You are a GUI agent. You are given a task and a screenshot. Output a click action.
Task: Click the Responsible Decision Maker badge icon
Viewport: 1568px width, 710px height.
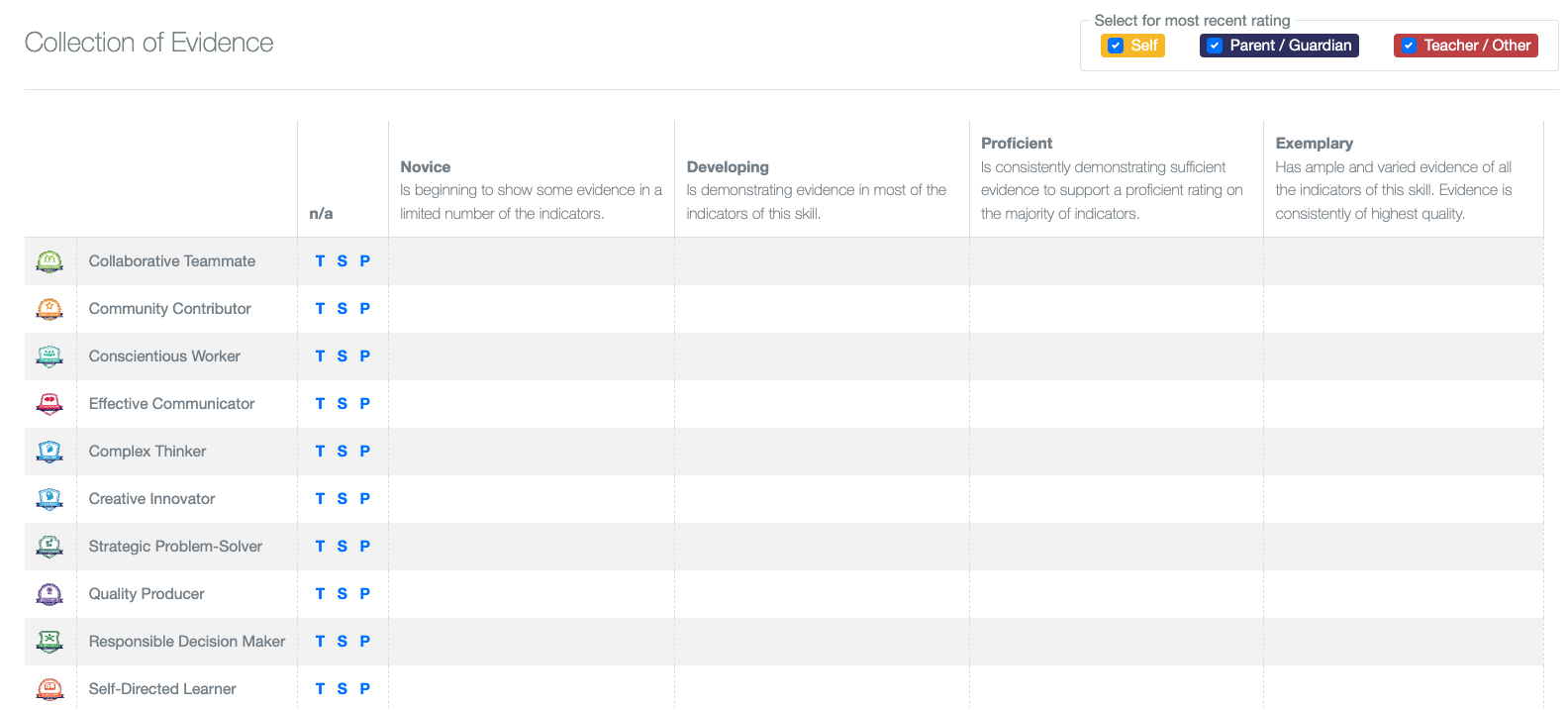click(x=49, y=642)
